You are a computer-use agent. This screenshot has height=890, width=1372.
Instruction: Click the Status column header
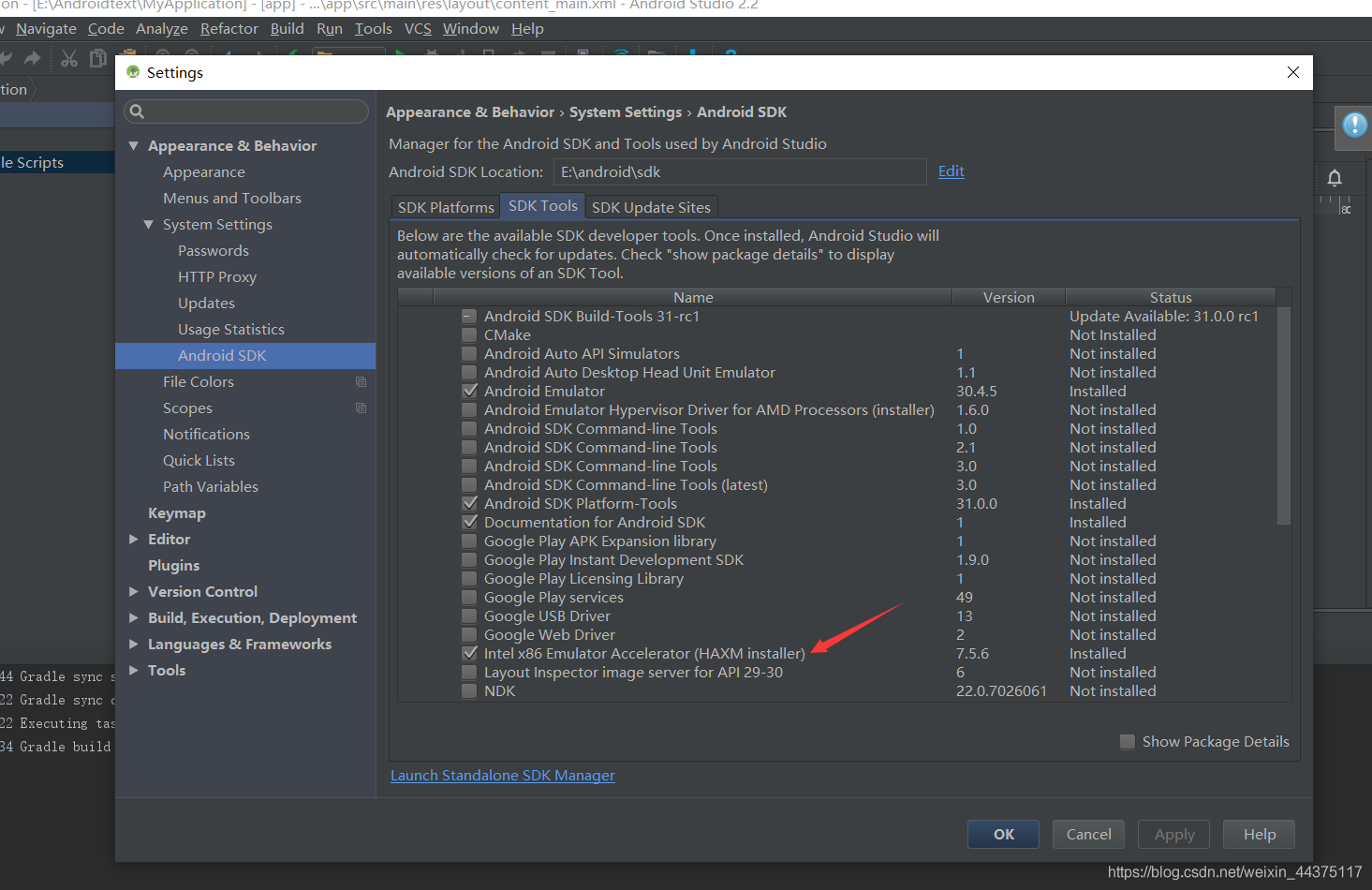coord(1171,297)
